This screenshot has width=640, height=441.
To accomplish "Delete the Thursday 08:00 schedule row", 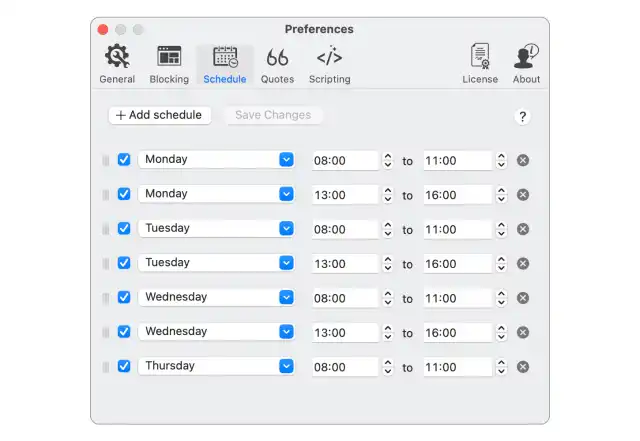I will (x=523, y=367).
